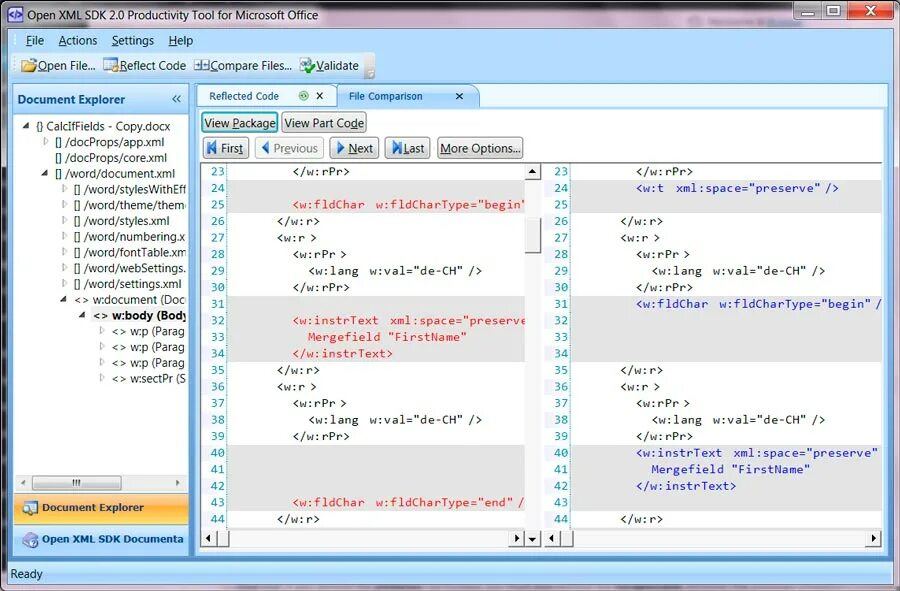Select /word/styles.xml part icon
This screenshot has height=591, width=900.
(77, 221)
